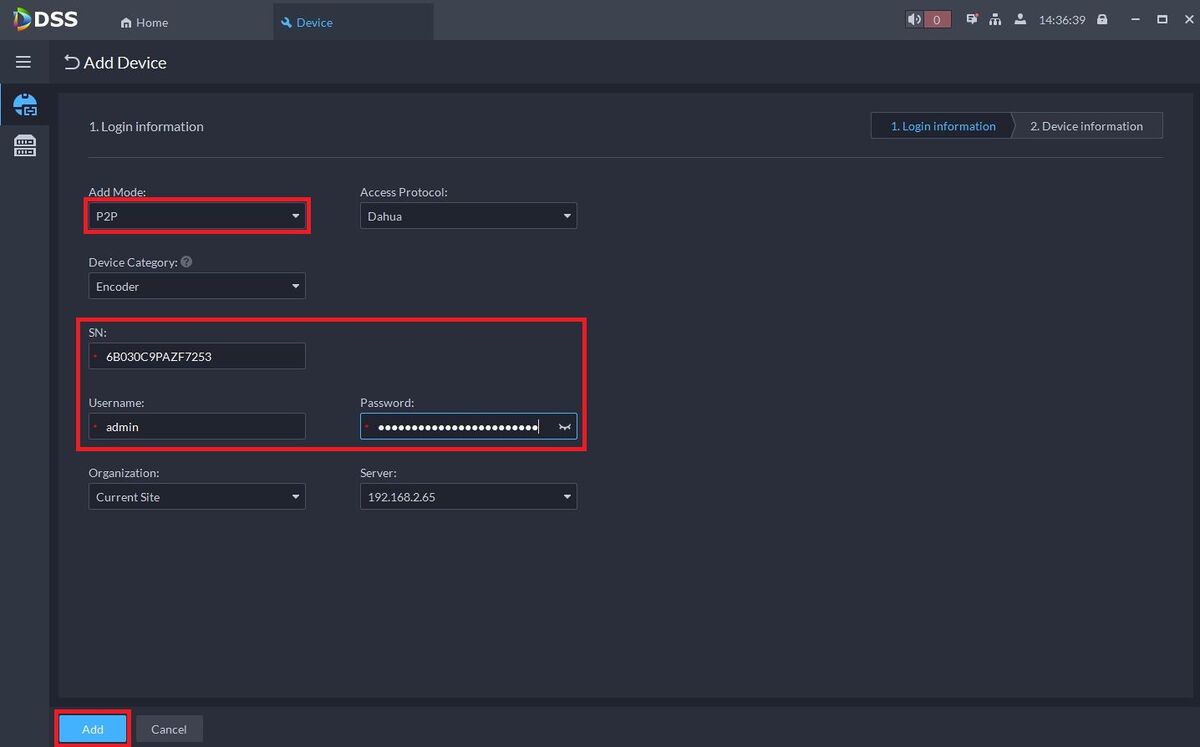Viewport: 1200px width, 747px height.
Task: Click the Device Category help icon
Action: pyautogui.click(x=187, y=262)
